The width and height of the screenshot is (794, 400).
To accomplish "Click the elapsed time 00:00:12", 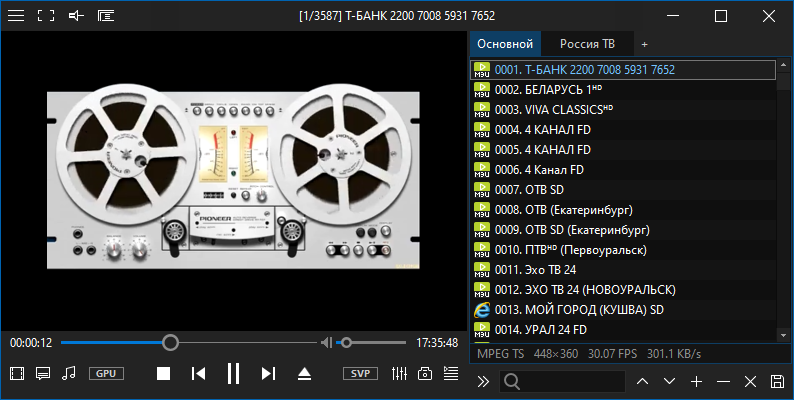I will tap(31, 343).
